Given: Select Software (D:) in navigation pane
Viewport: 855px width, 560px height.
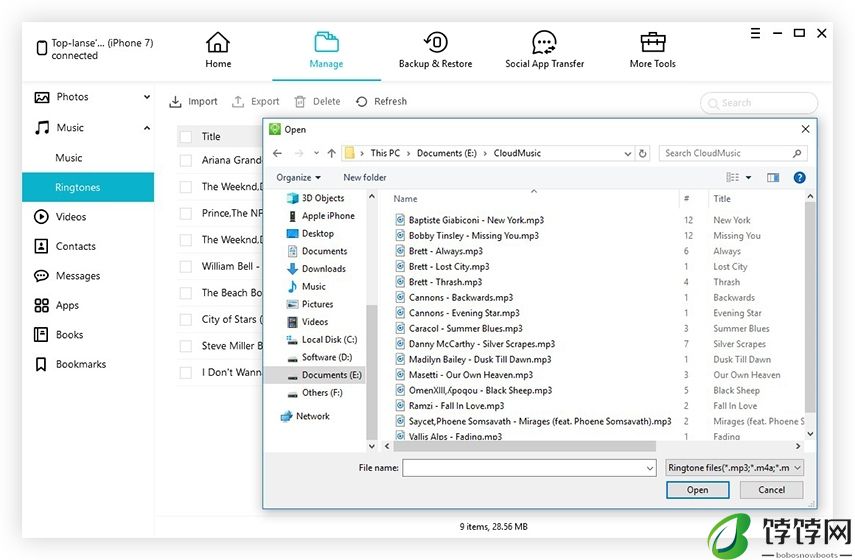Looking at the screenshot, I should pos(320,357).
